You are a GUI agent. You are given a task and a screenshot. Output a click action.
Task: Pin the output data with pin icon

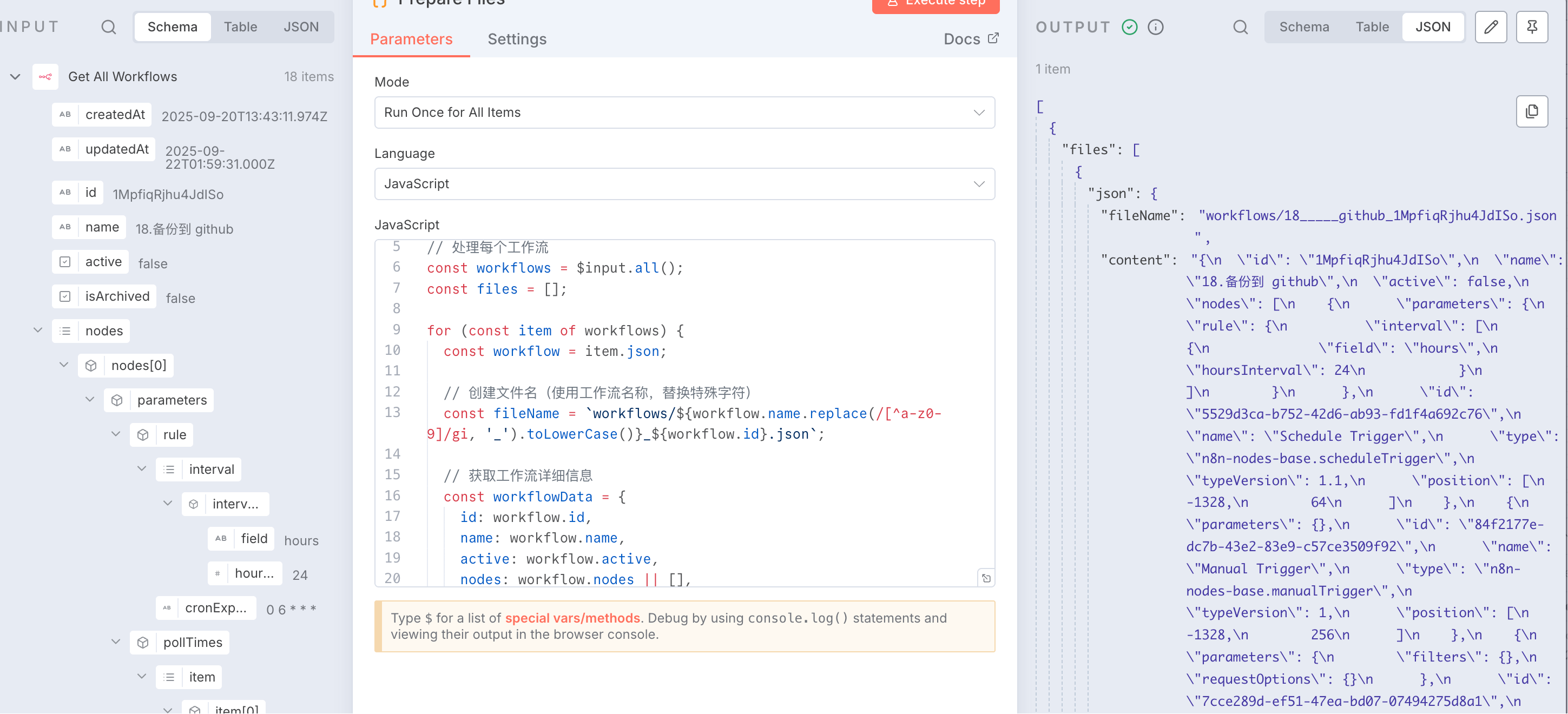[1531, 27]
